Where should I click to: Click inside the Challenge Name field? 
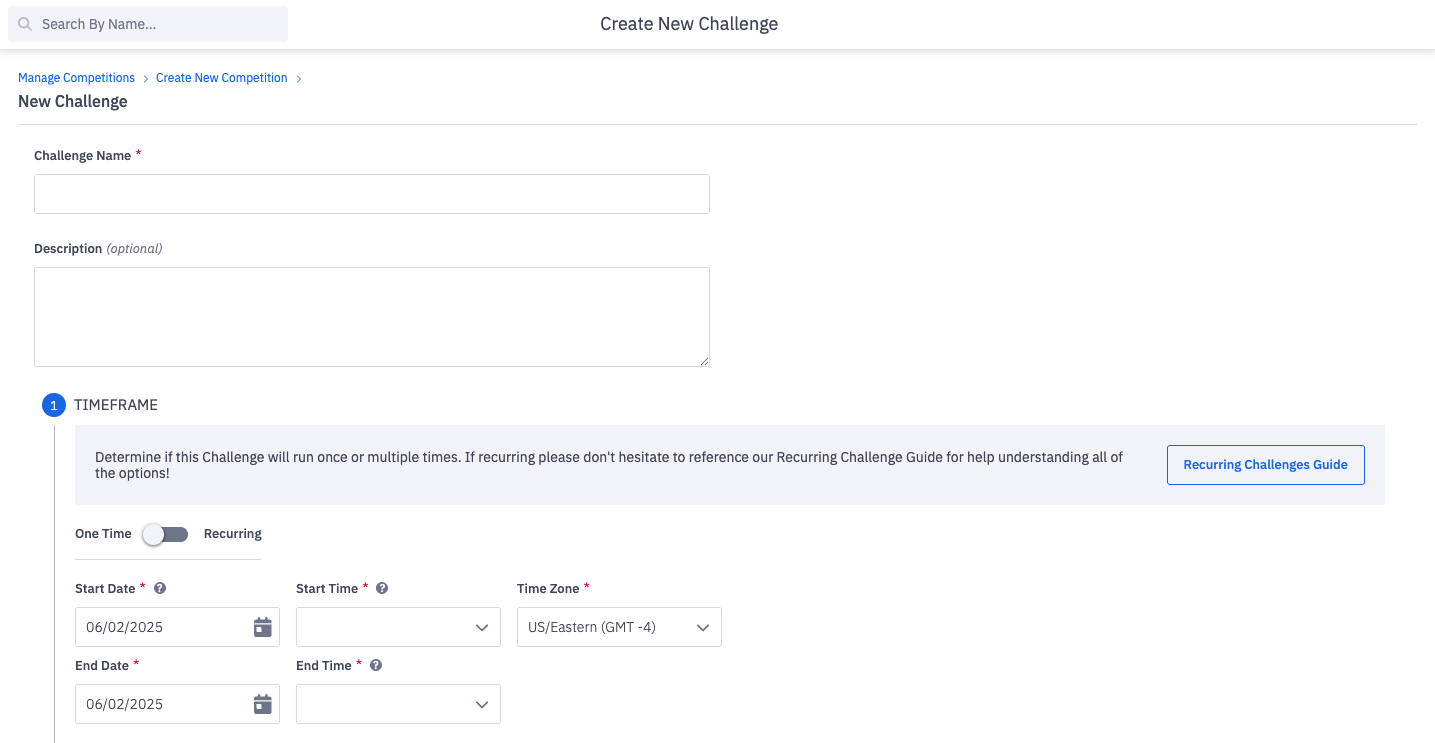coord(371,194)
